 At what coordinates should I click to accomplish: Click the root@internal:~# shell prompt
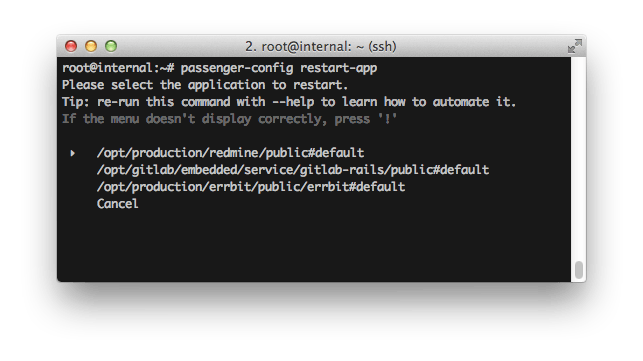(x=118, y=68)
